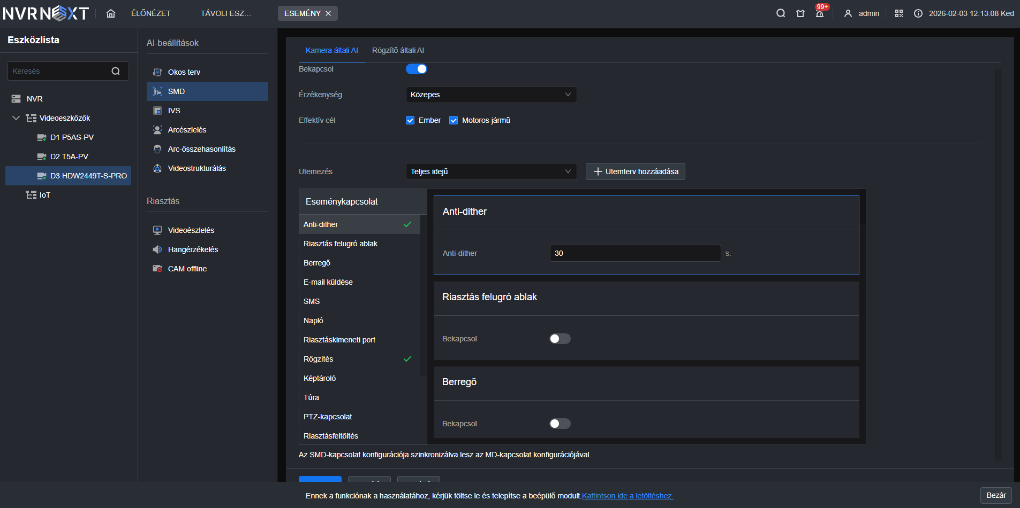The width and height of the screenshot is (1020, 508).
Task: Go to the home screen icon
Action: (111, 13)
